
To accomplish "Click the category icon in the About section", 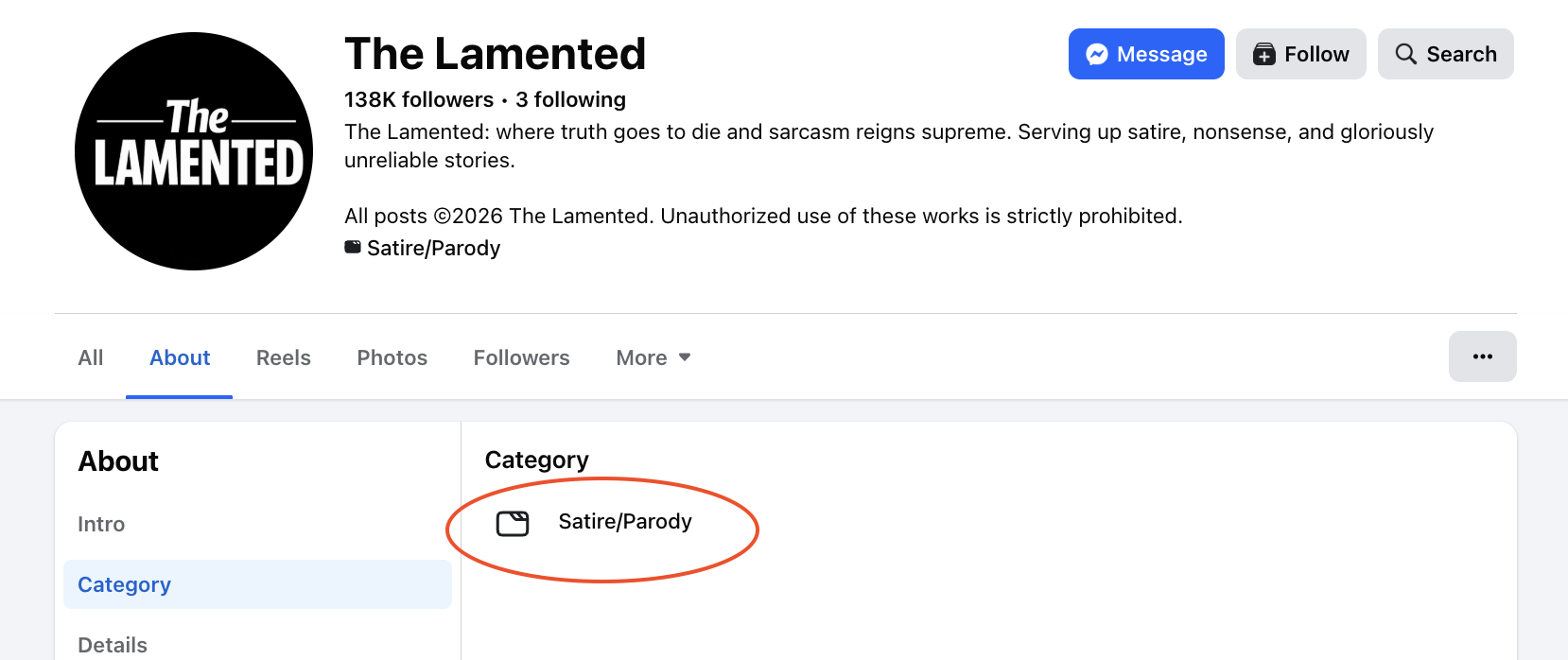I will point(513,523).
